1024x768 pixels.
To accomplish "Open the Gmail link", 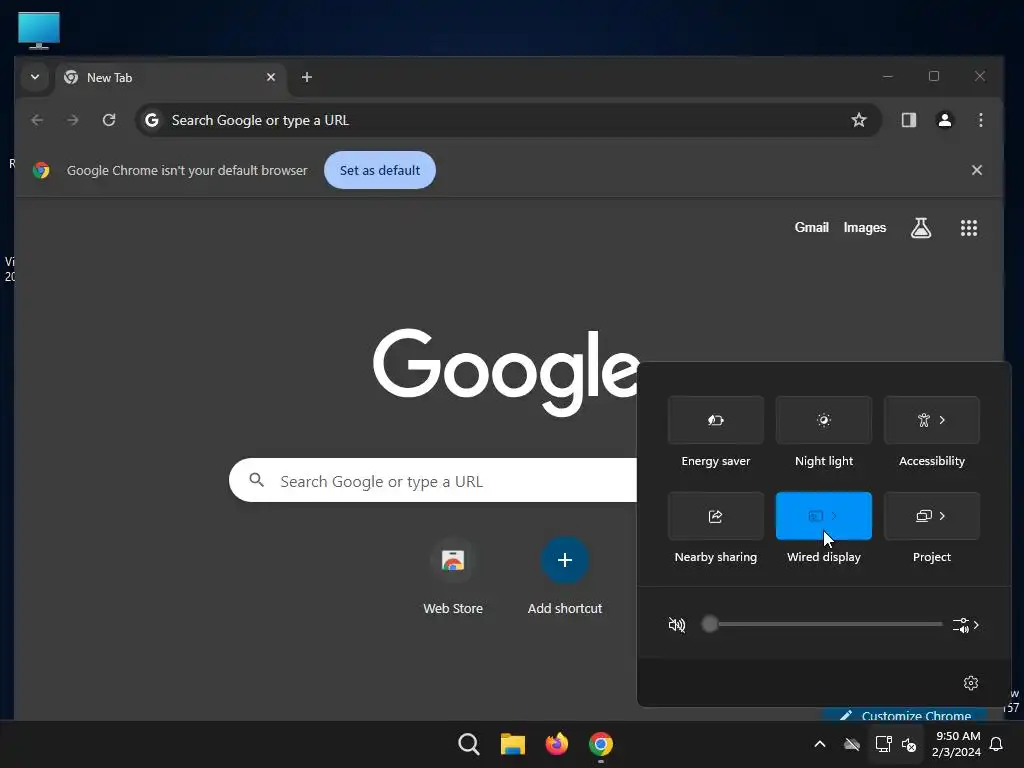I will [812, 227].
